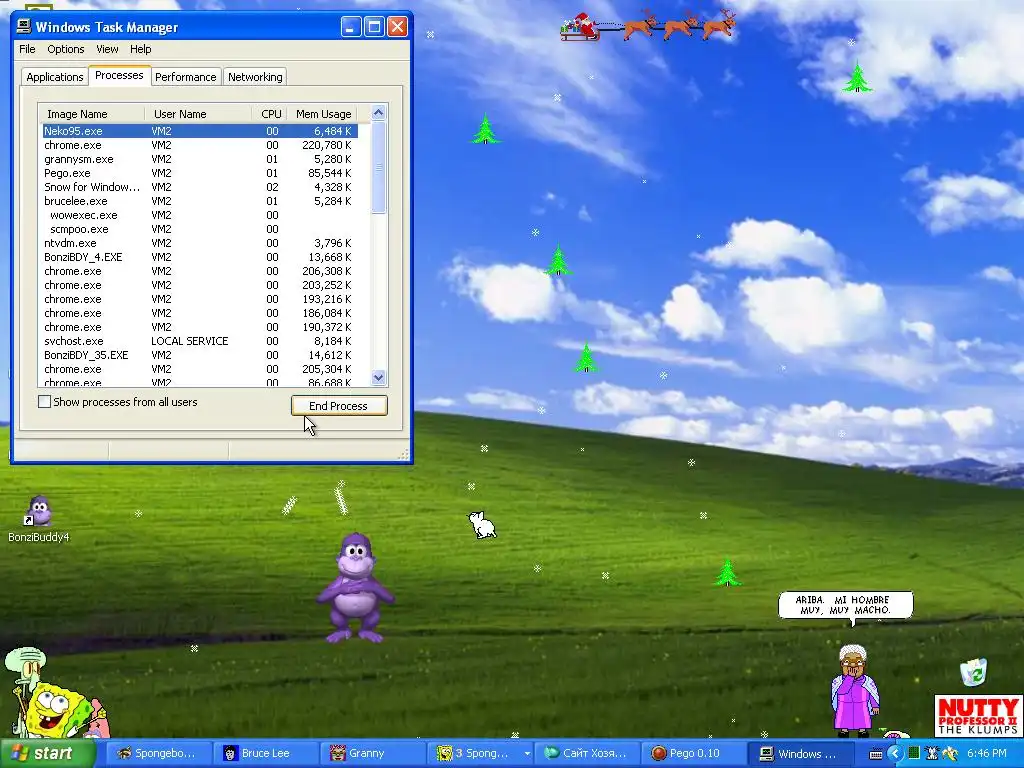Open the File menu

coord(27,49)
